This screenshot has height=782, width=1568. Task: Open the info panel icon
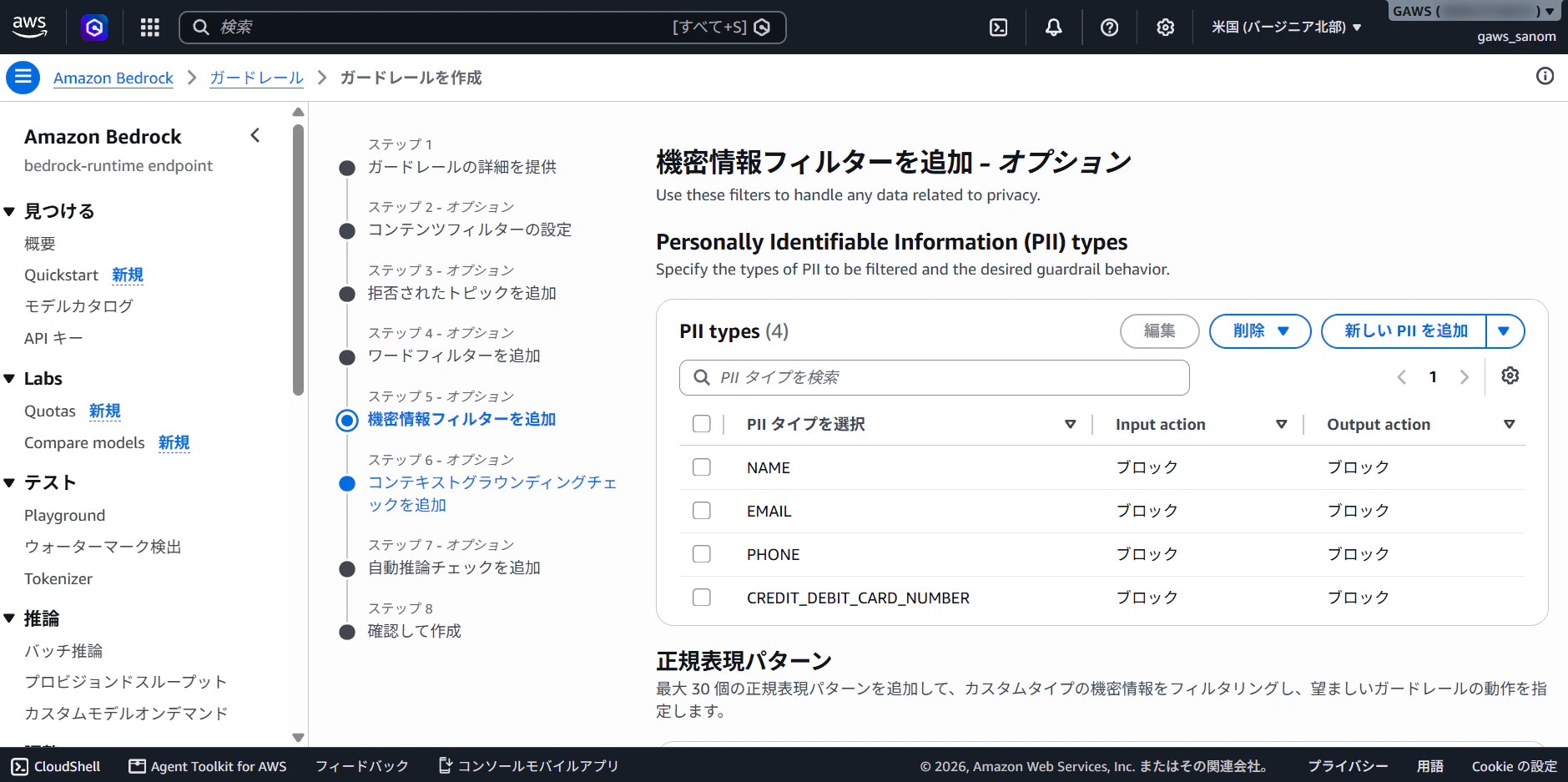(x=1545, y=77)
